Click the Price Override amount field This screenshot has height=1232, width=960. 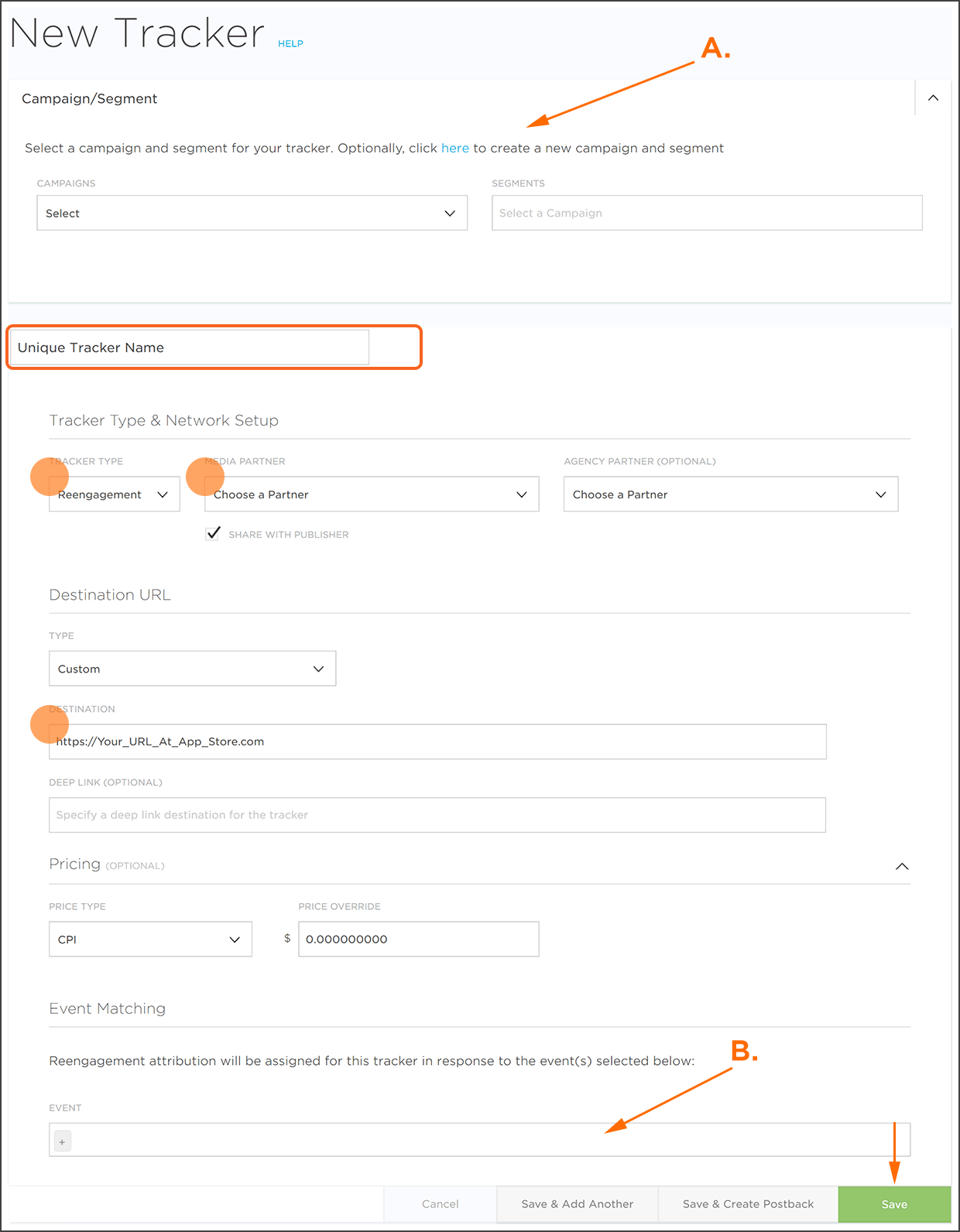[x=418, y=939]
